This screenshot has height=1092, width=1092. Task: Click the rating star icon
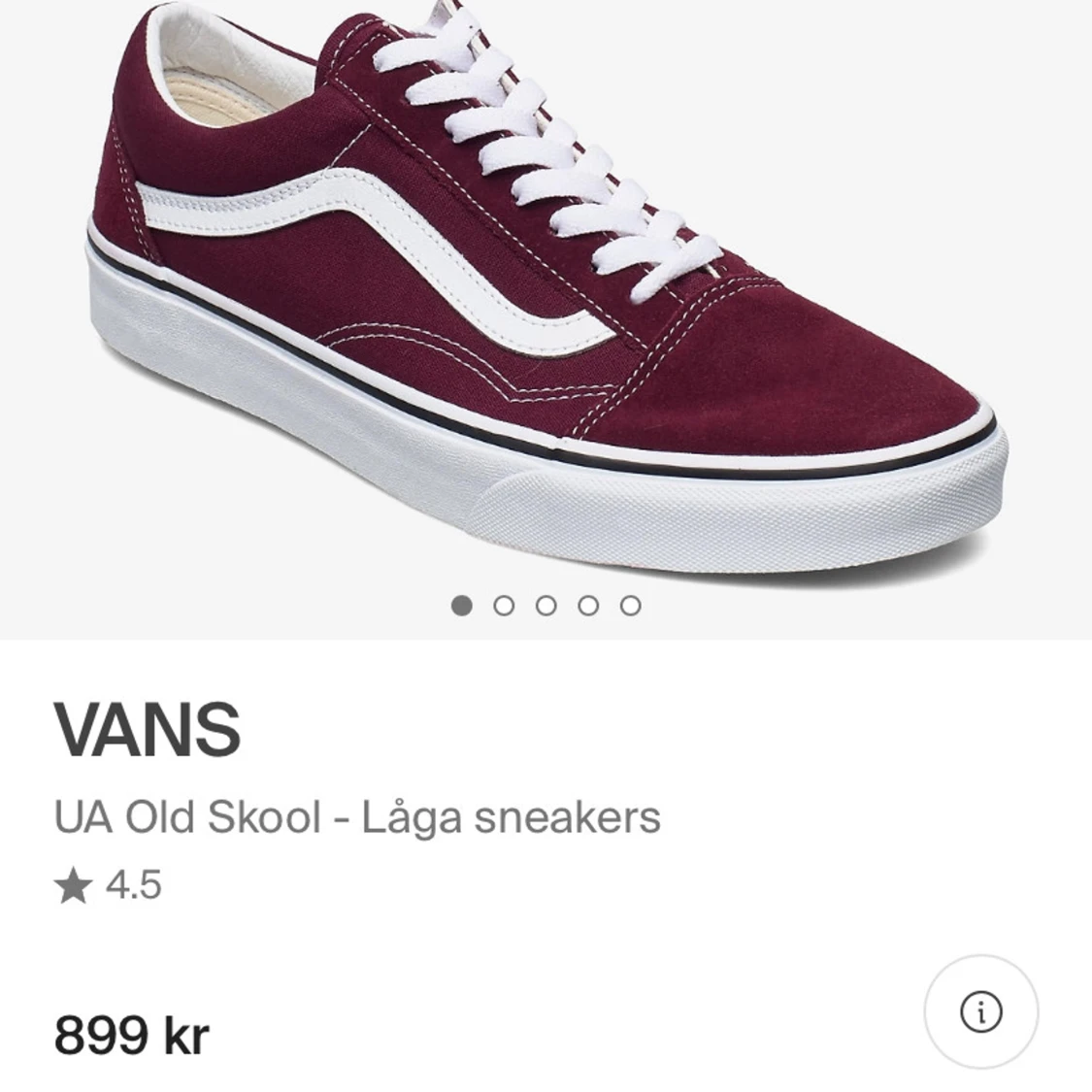73,886
